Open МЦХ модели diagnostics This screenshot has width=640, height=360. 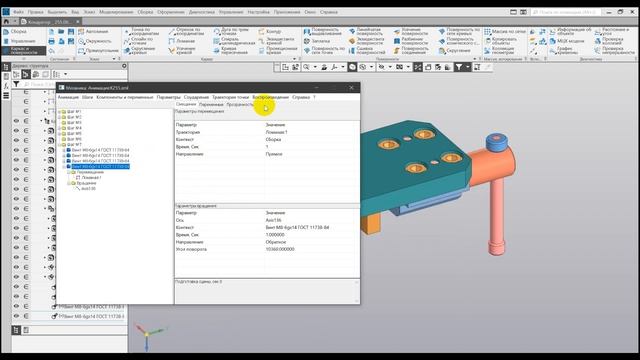coord(567,41)
